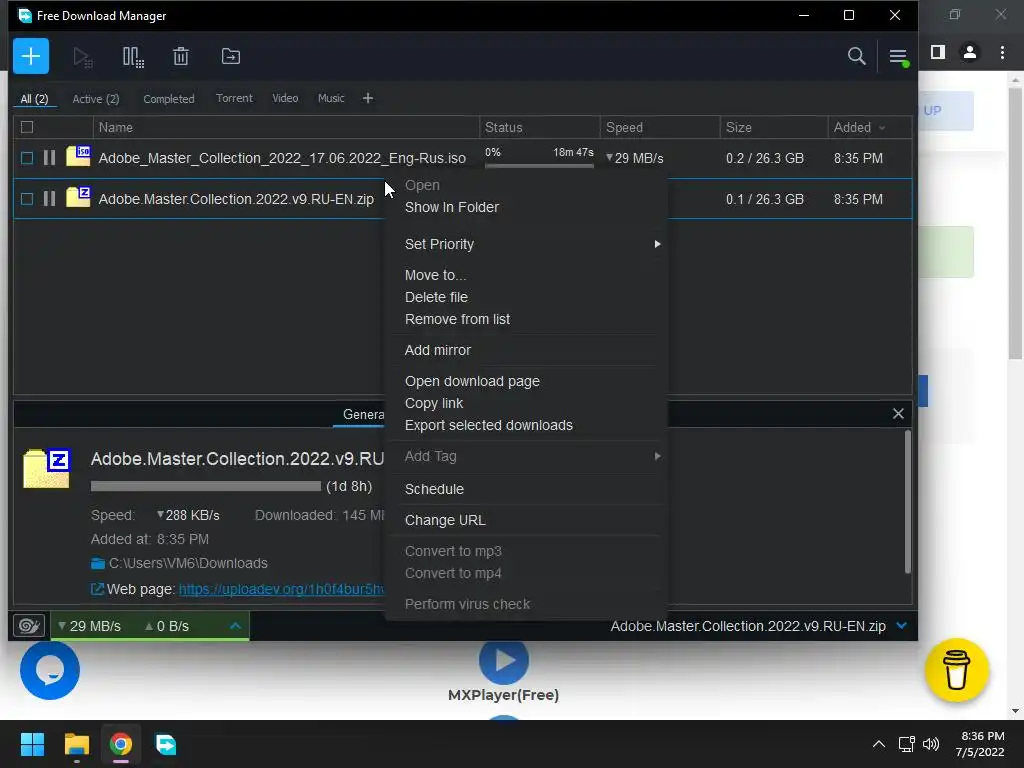Screen dimensions: 1024x768
Task: Select Export selected downloads entry
Action: pyautogui.click(x=488, y=425)
